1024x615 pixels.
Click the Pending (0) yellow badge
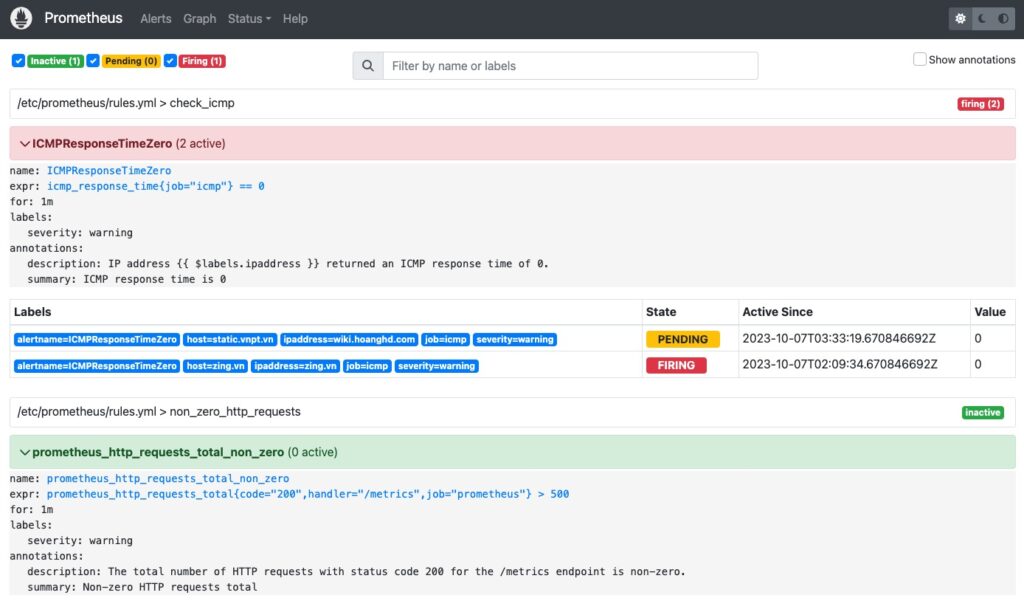coord(131,61)
